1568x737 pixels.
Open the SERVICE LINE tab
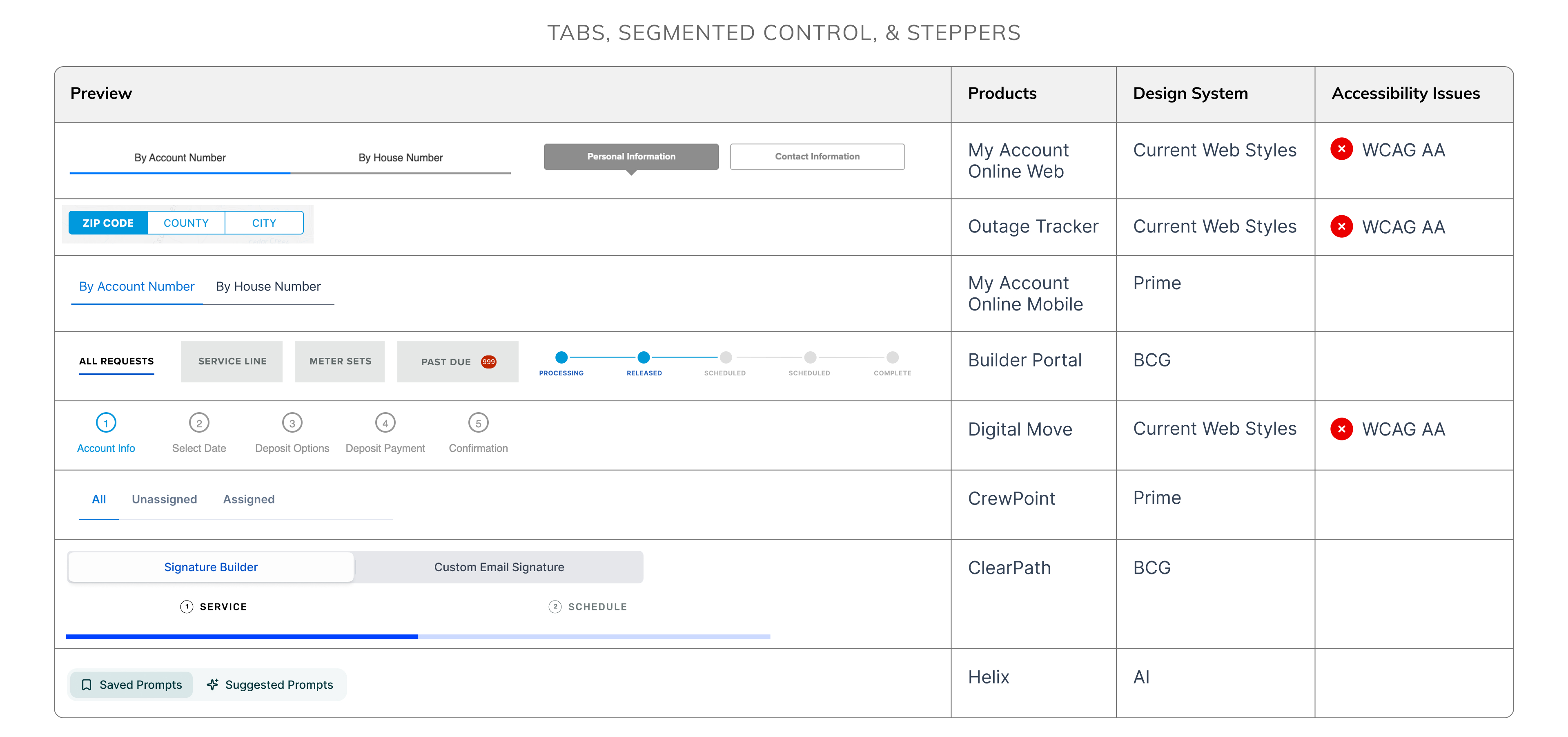coord(232,361)
